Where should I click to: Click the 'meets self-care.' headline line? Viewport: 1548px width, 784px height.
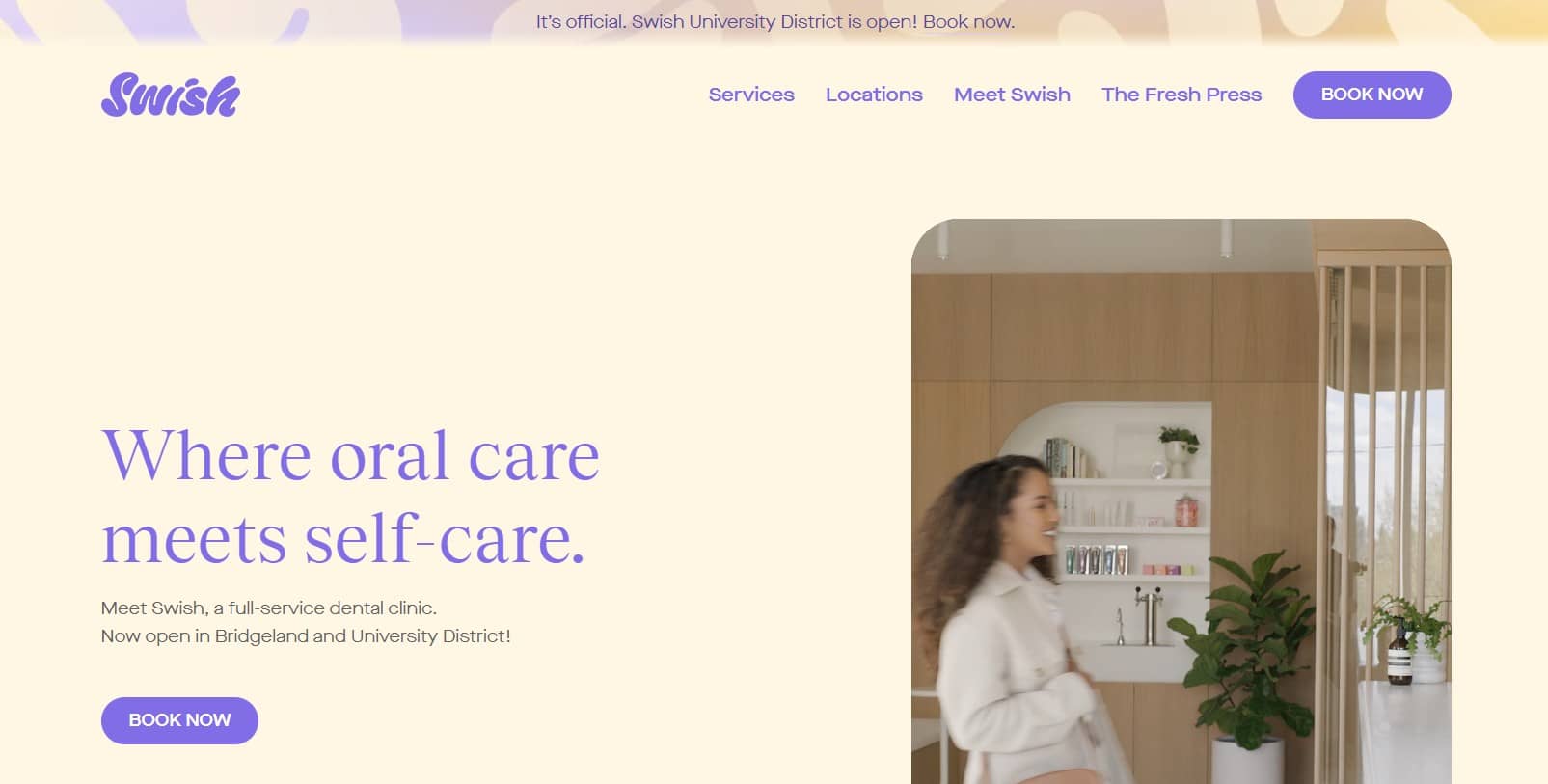pyautogui.click(x=343, y=538)
